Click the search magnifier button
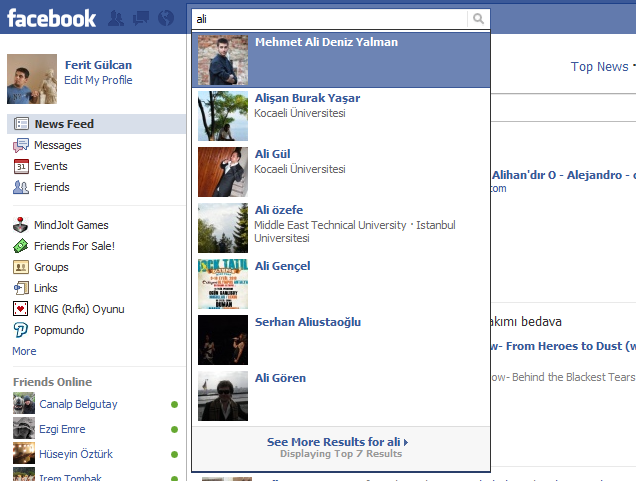This screenshot has height=481, width=636. pyautogui.click(x=479, y=19)
